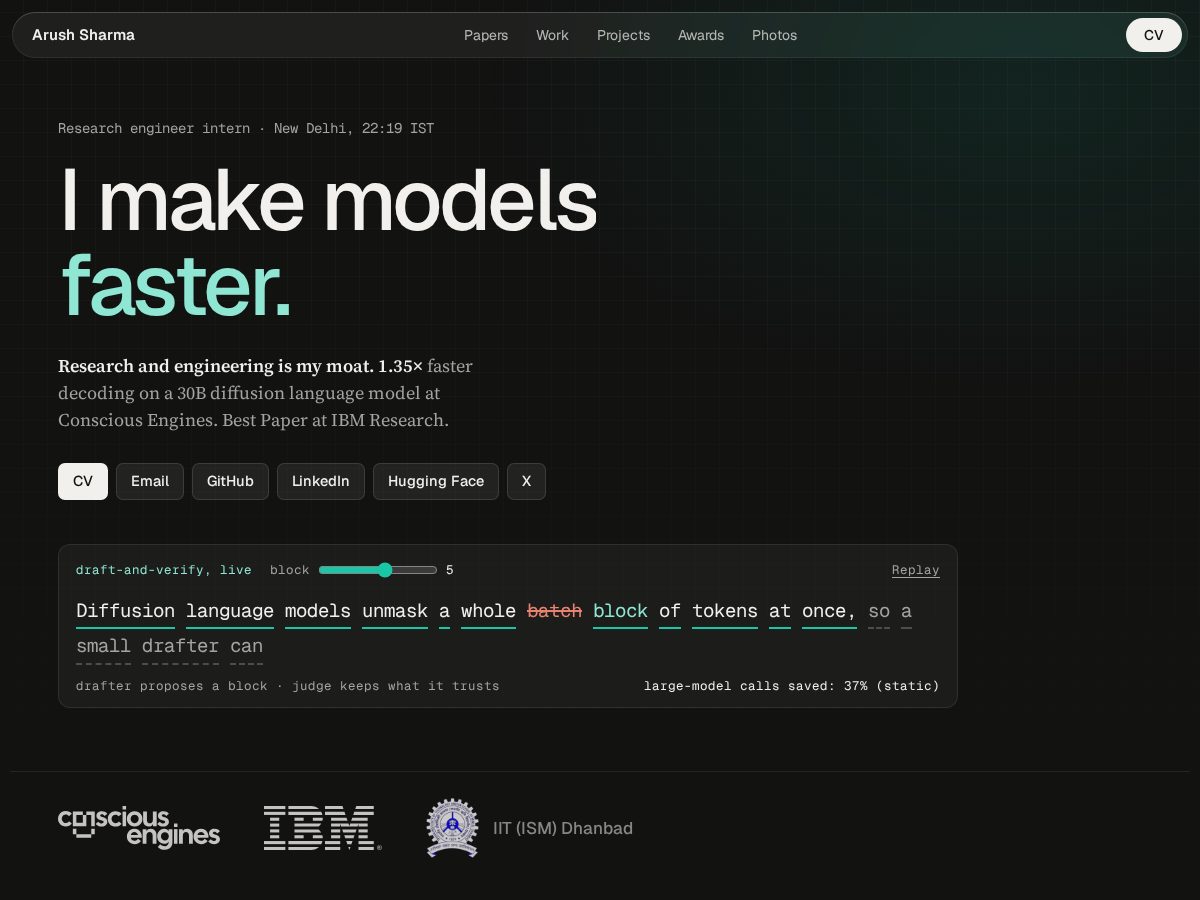Open the Photos nav item
This screenshot has height=900, width=1200.
click(x=775, y=35)
